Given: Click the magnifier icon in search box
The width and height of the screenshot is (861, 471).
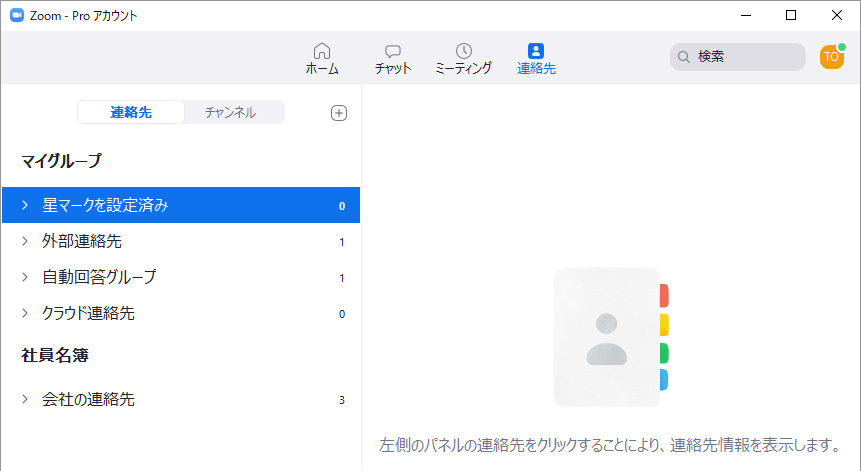Looking at the screenshot, I should pyautogui.click(x=684, y=57).
